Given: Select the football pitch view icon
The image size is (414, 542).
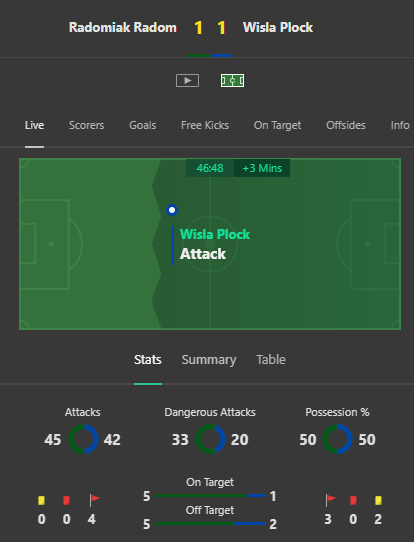Looking at the screenshot, I should tap(233, 81).
